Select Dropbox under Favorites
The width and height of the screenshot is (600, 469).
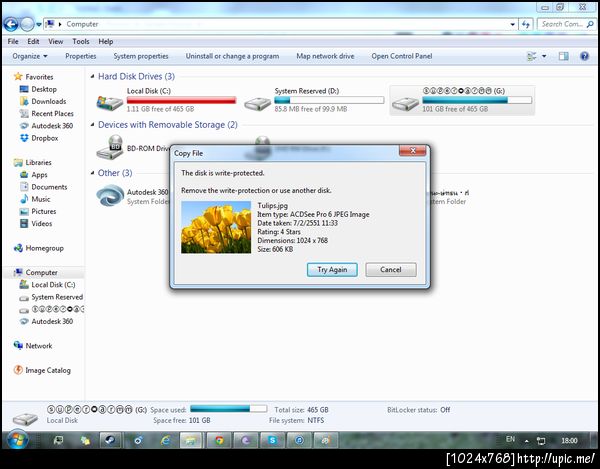[39, 138]
